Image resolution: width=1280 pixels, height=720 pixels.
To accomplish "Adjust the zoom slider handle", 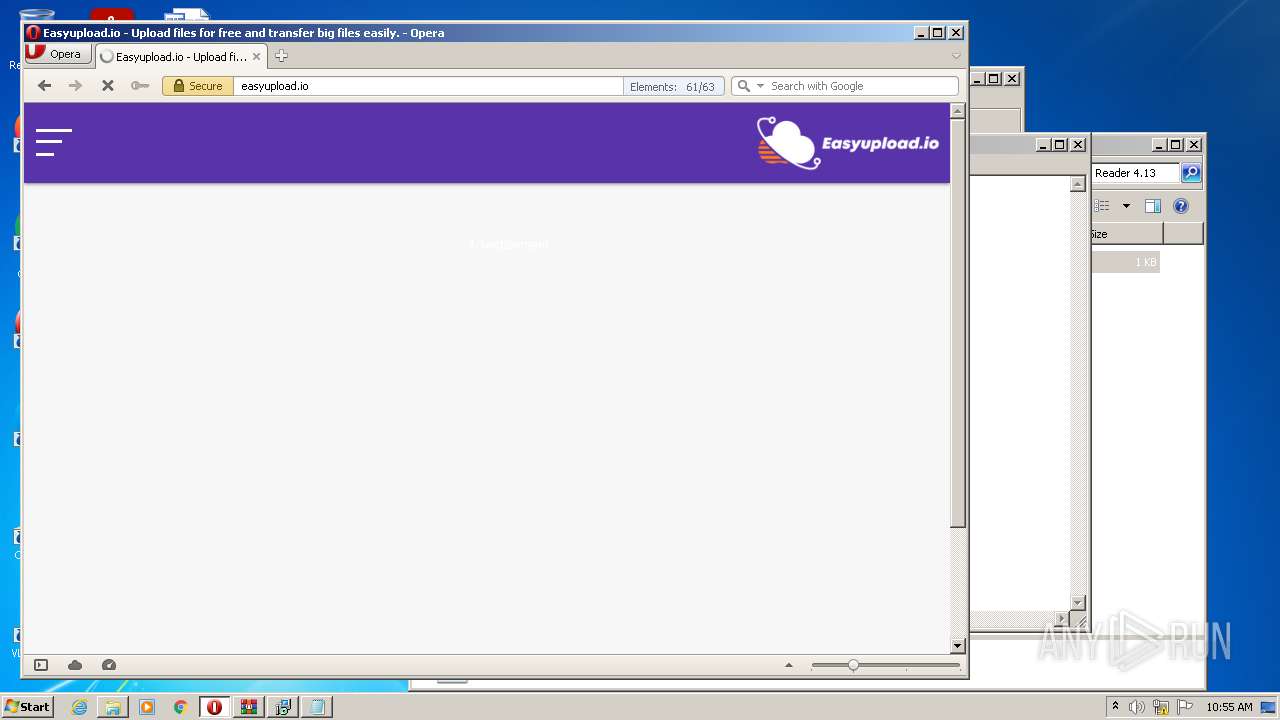I will (853, 665).
